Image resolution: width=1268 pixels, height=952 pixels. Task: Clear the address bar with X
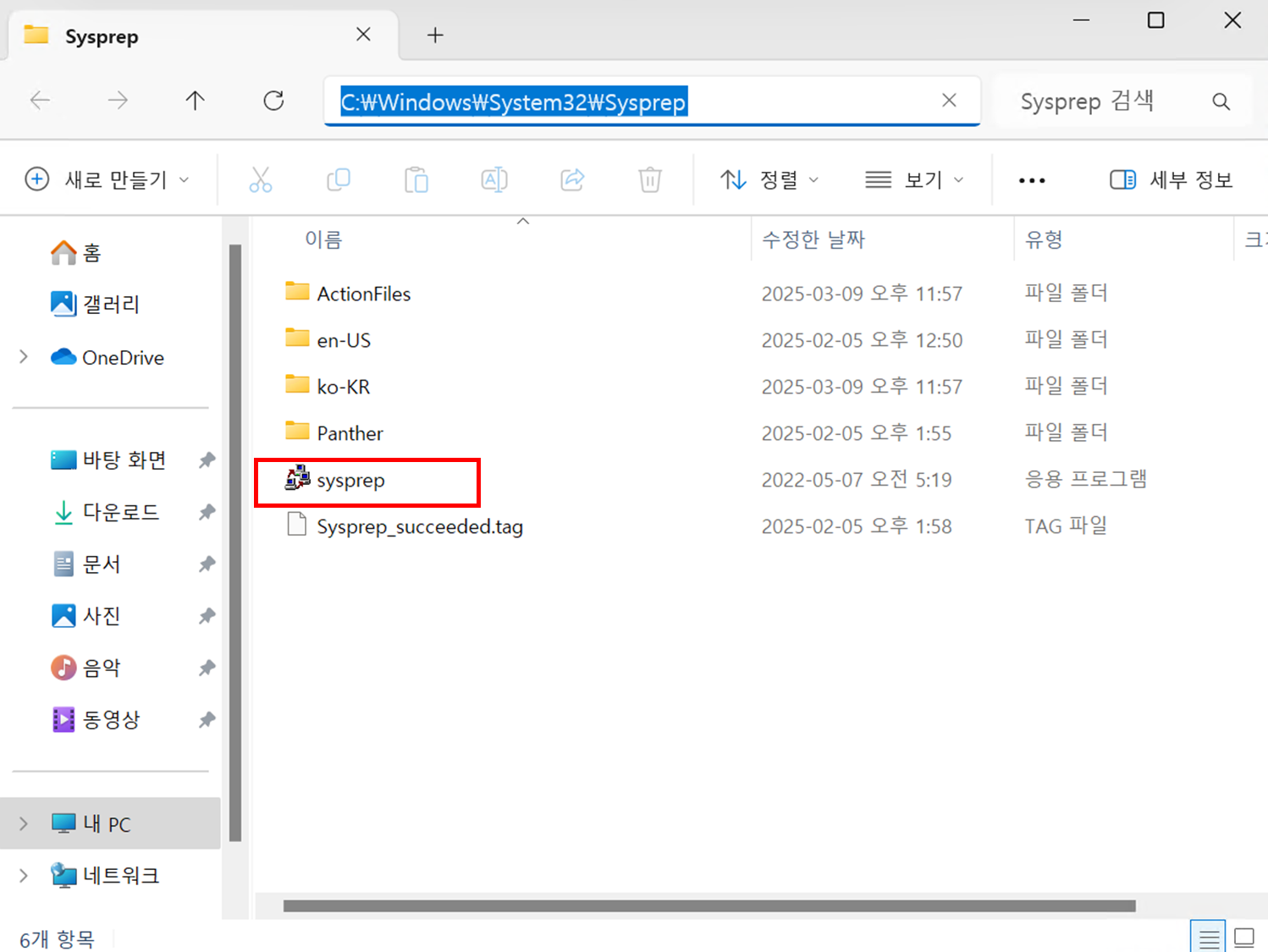pyautogui.click(x=949, y=101)
